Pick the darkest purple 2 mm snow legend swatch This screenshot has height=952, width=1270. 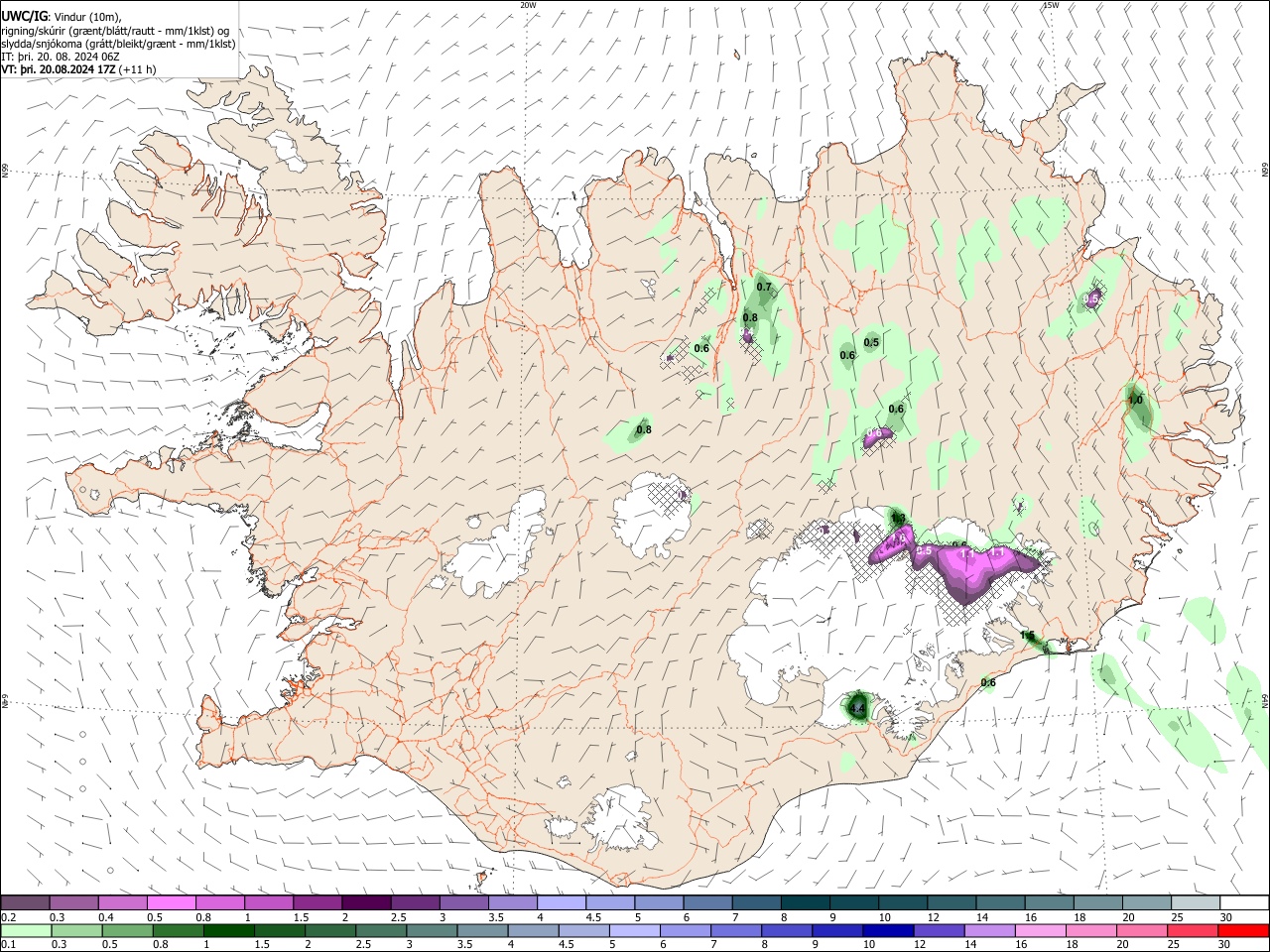[366, 902]
